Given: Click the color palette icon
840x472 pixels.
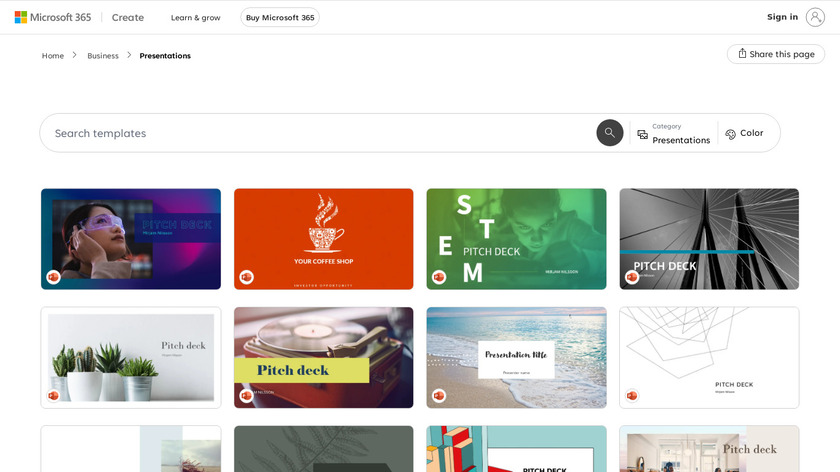Looking at the screenshot, I should pos(730,134).
